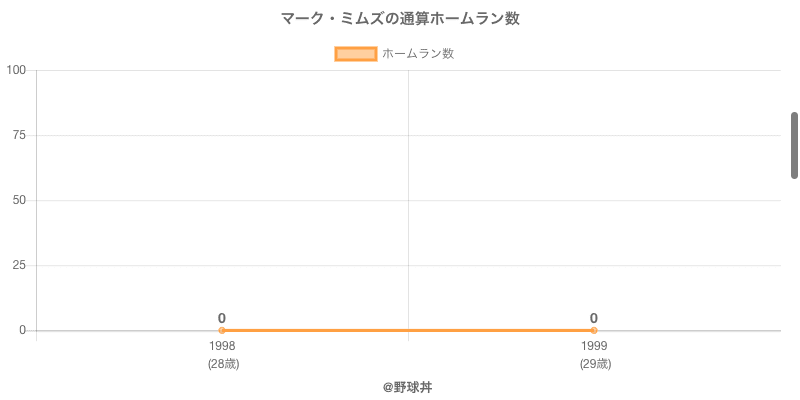Click the orange legend color box
Viewport: 800px width, 400px height.
(x=356, y=54)
